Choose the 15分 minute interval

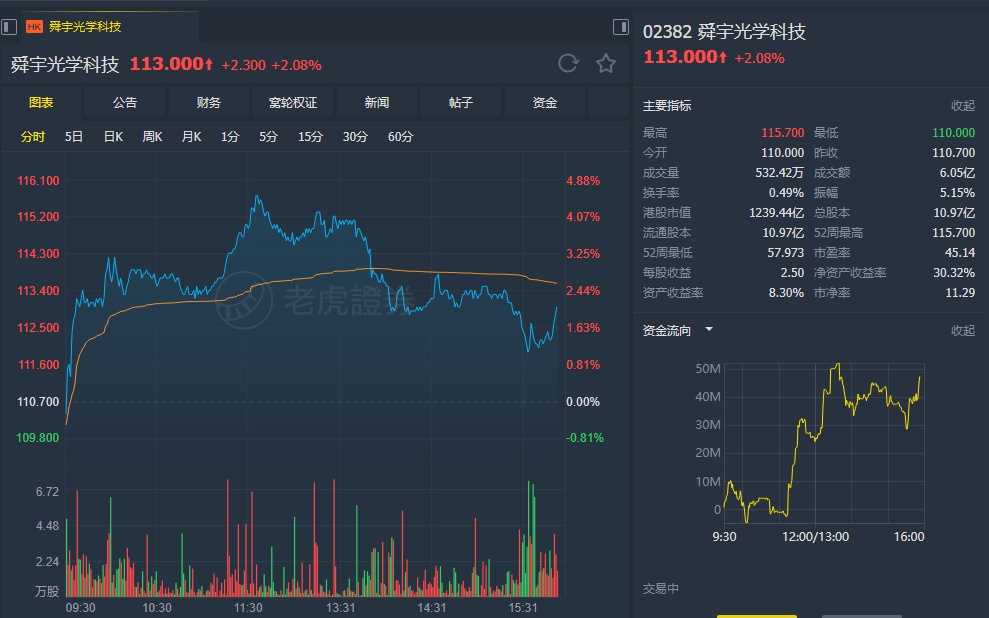click(310, 137)
